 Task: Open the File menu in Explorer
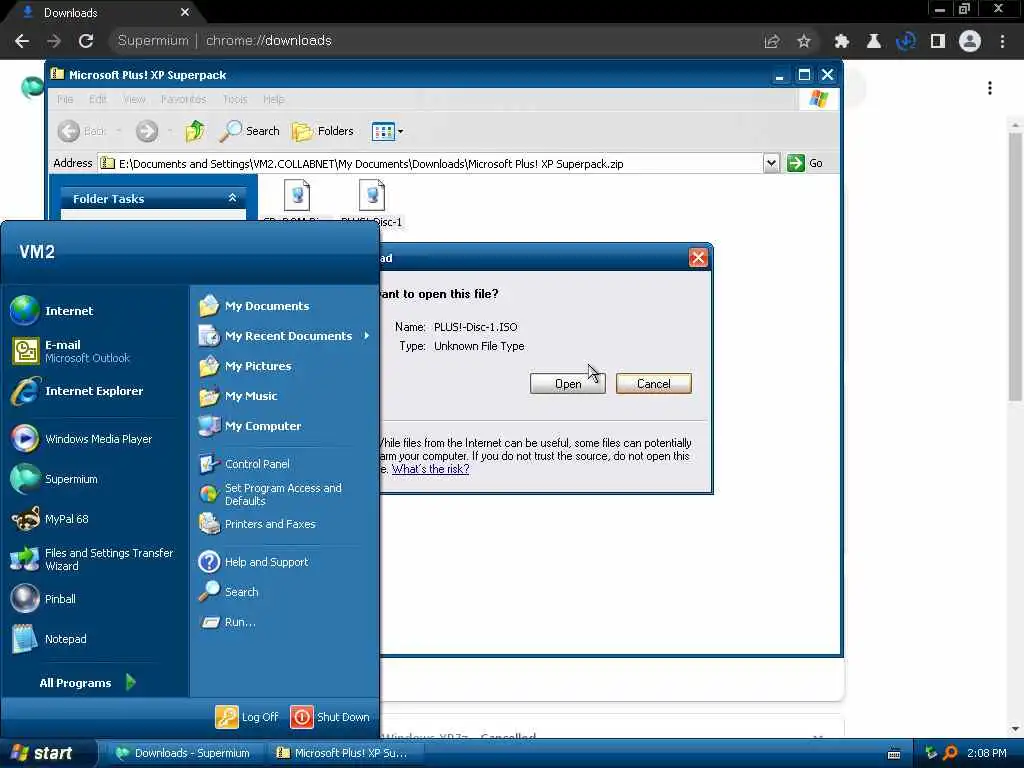tap(65, 99)
